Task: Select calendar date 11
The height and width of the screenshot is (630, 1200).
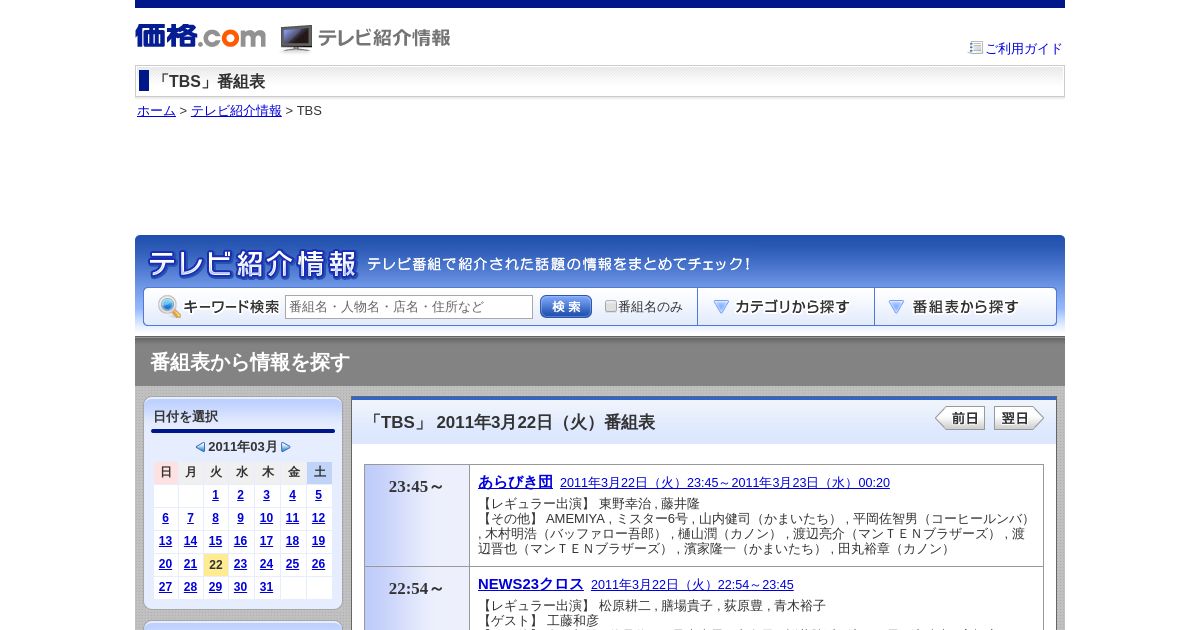Action: click(x=292, y=518)
